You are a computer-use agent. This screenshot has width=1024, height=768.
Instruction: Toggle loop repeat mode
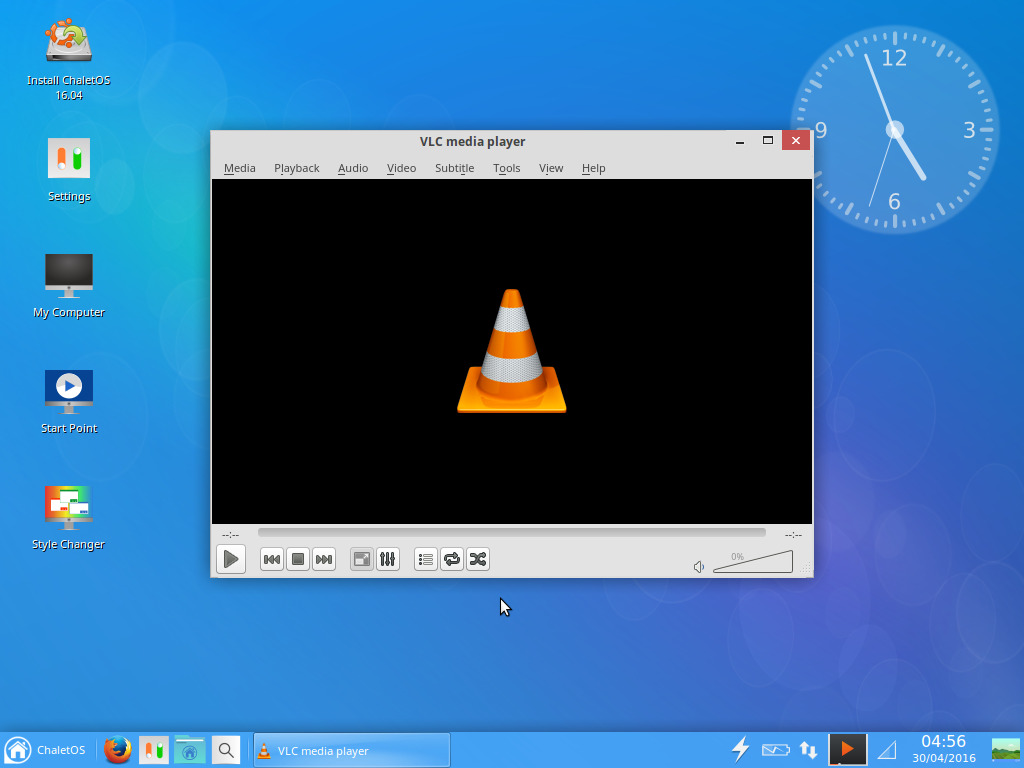pyautogui.click(x=452, y=560)
